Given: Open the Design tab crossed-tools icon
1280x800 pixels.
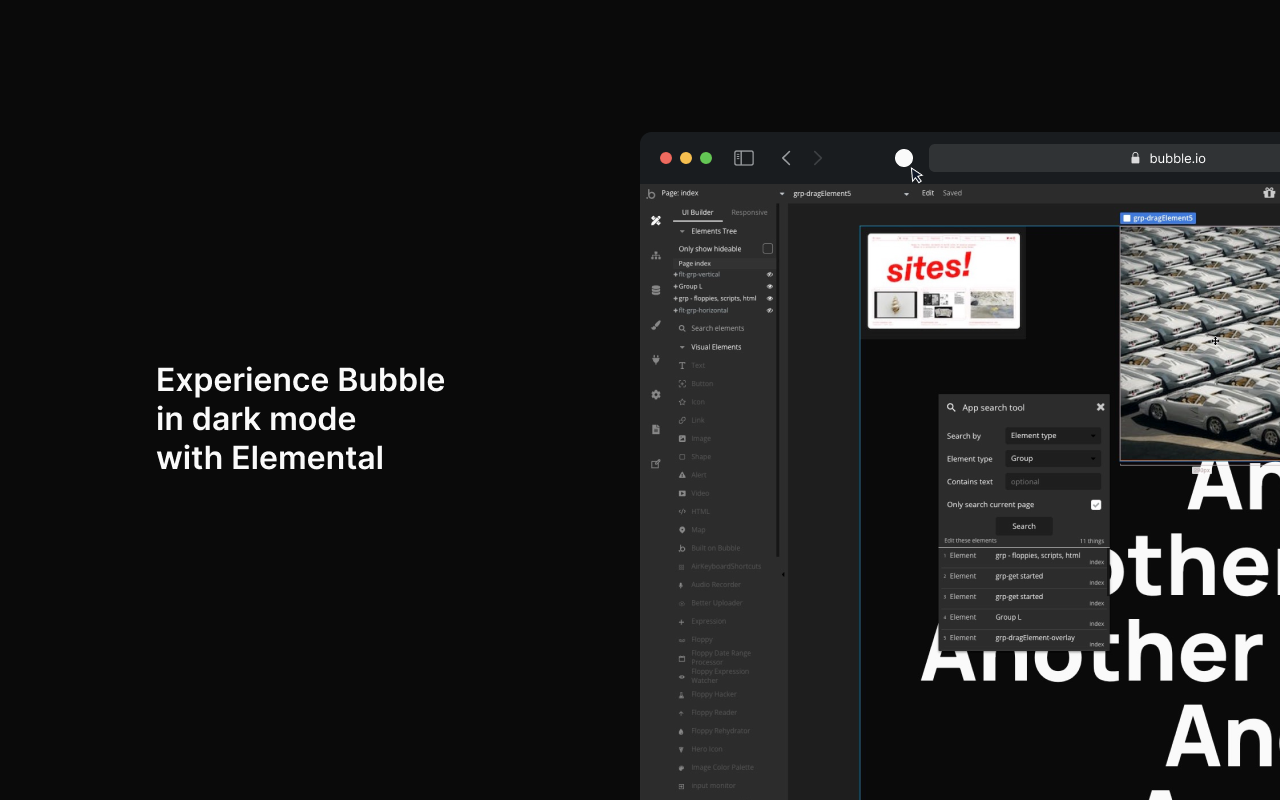Looking at the screenshot, I should pyautogui.click(x=656, y=220).
